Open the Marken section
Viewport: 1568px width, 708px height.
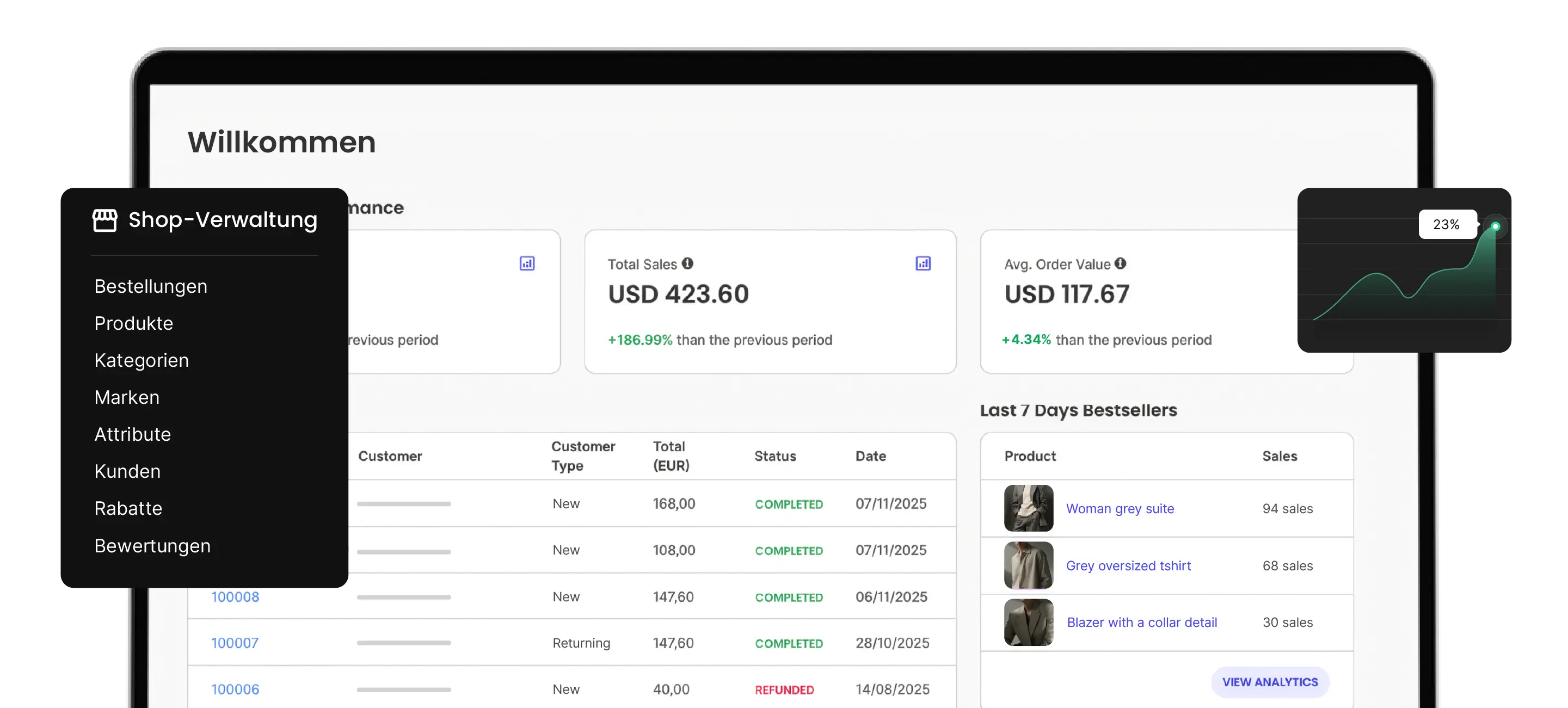click(127, 397)
